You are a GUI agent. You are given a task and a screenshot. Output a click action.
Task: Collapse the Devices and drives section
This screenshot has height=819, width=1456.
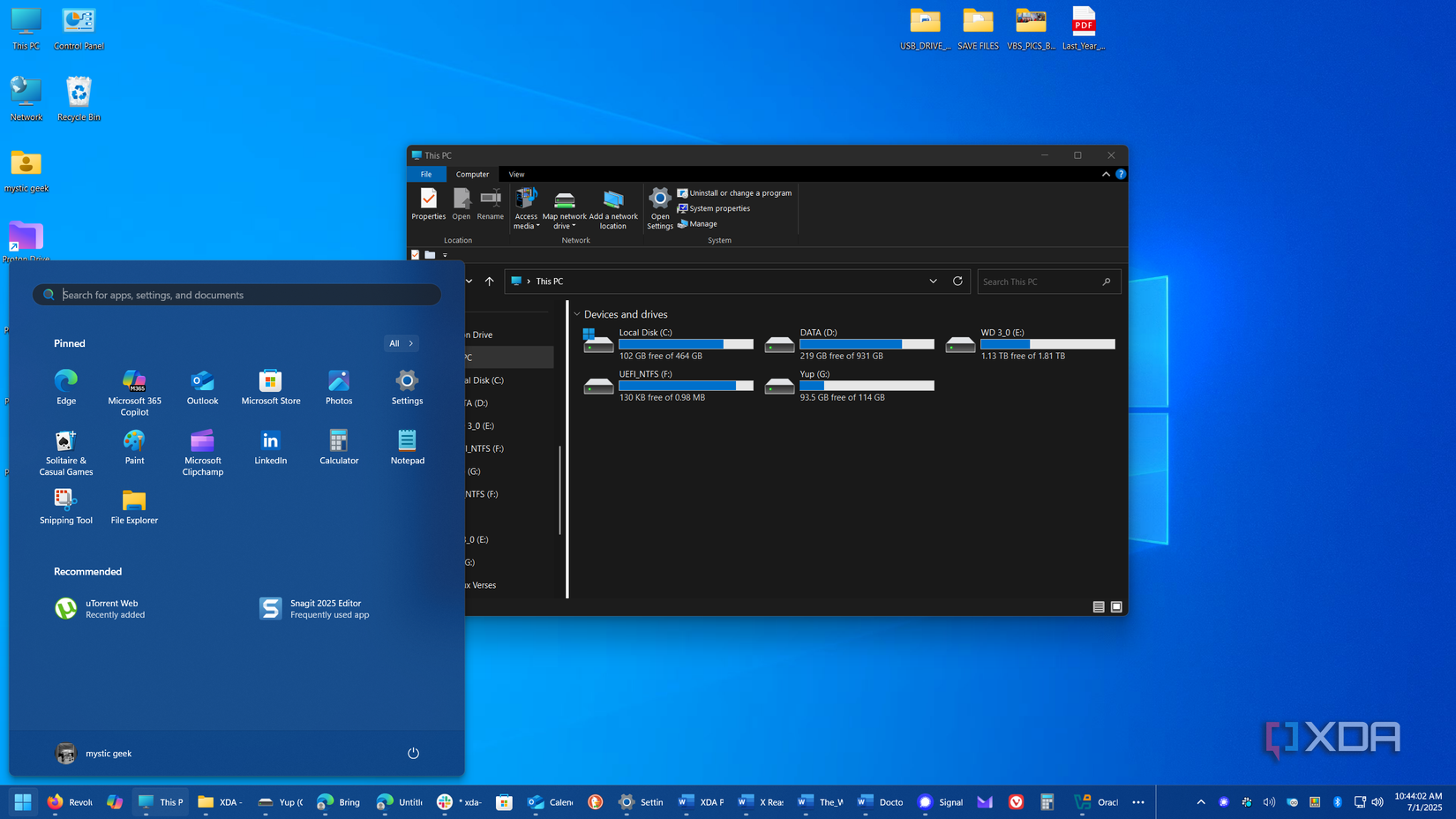point(577,313)
